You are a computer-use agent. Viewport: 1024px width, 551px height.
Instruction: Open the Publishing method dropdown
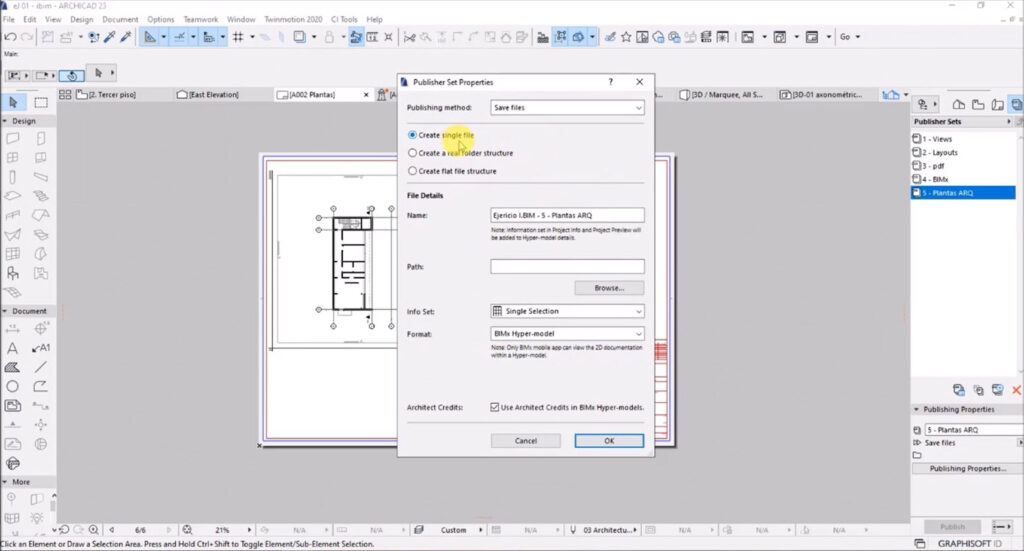click(x=567, y=108)
